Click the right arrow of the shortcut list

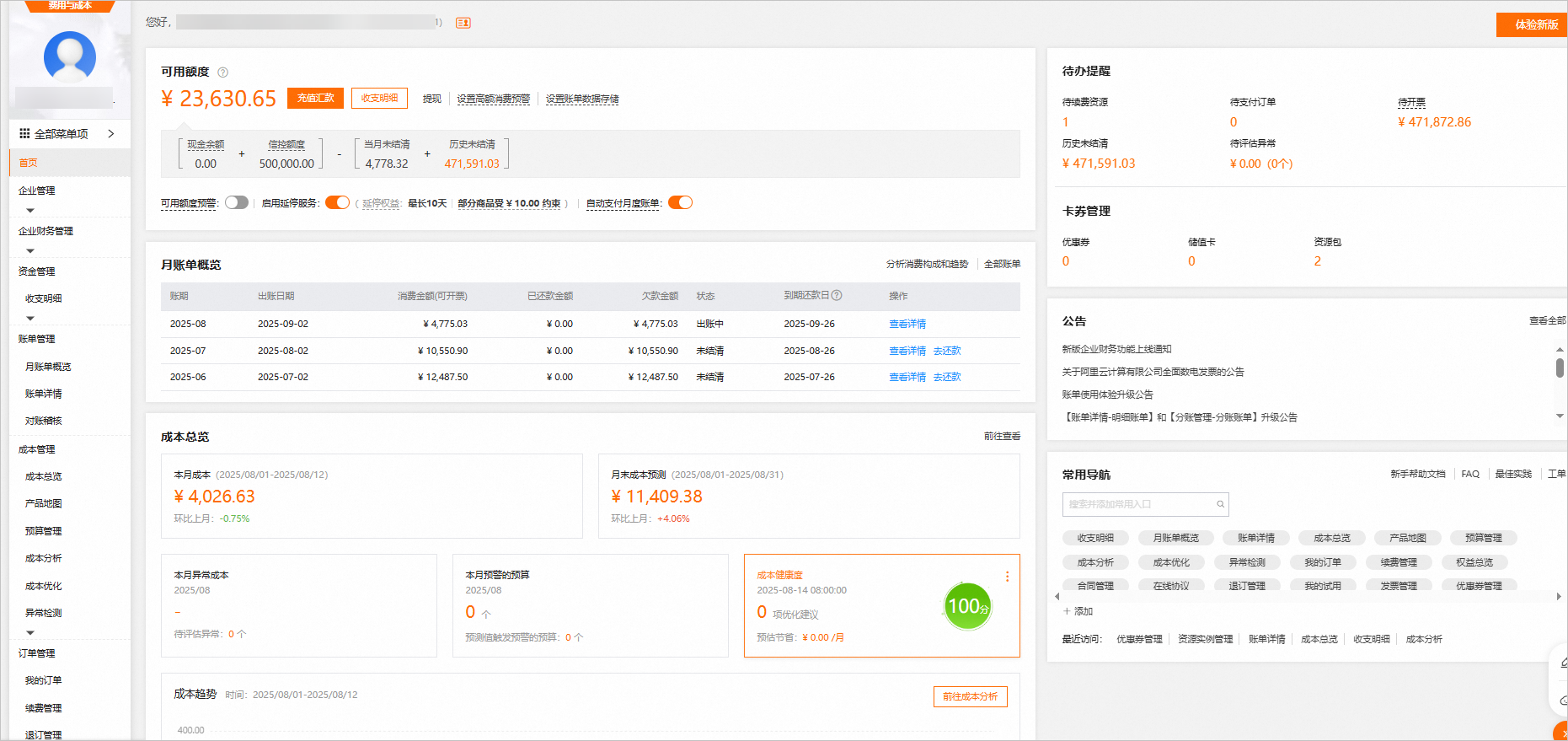point(1558,596)
